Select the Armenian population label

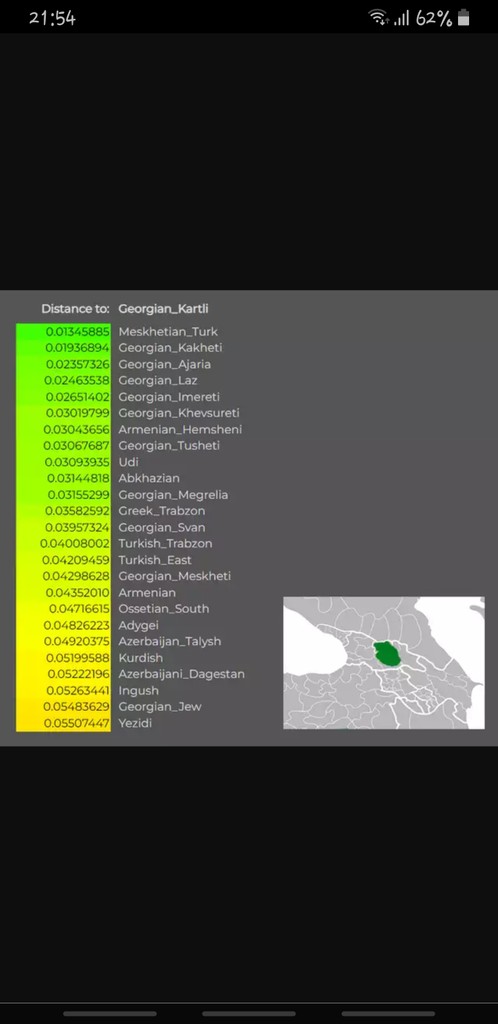[147, 593]
